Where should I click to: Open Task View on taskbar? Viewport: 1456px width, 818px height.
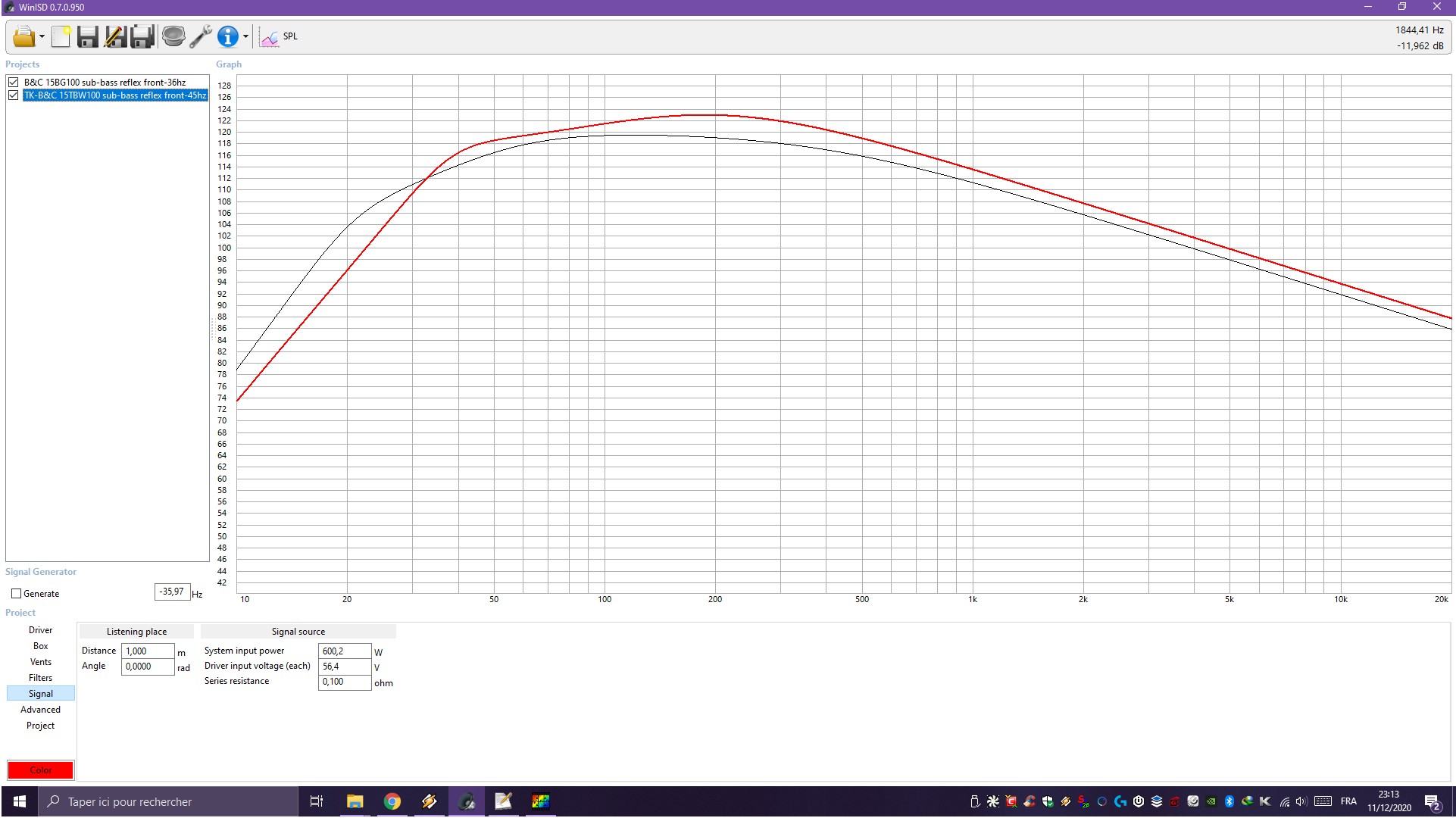317,801
